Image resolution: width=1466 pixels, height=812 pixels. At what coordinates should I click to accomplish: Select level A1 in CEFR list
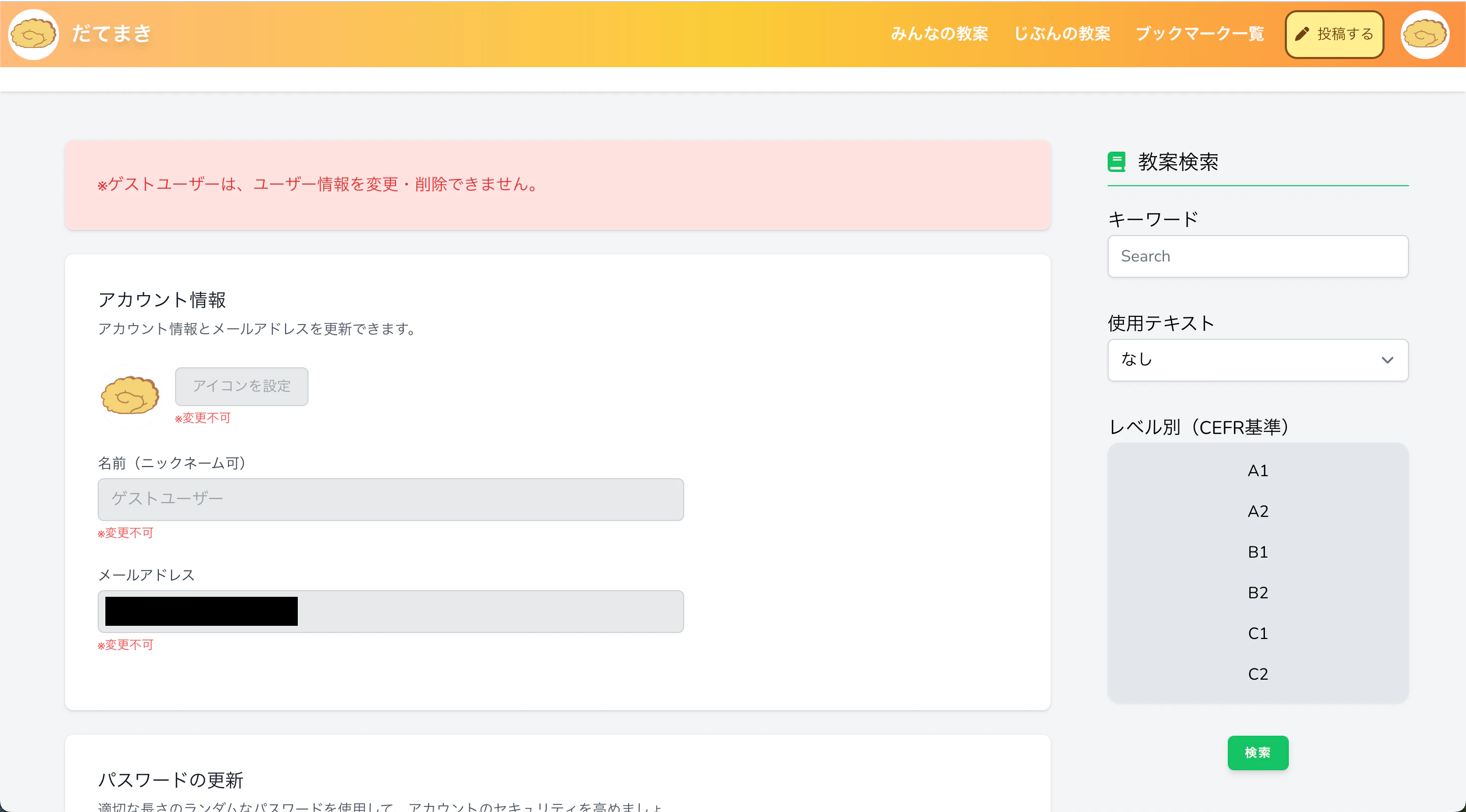[1258, 471]
